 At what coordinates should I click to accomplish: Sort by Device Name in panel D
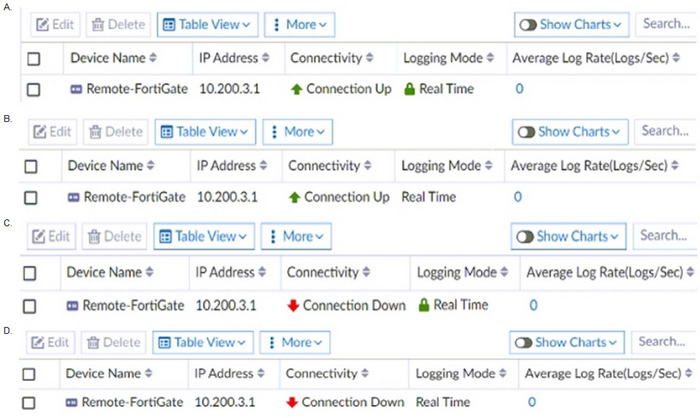tap(149, 373)
